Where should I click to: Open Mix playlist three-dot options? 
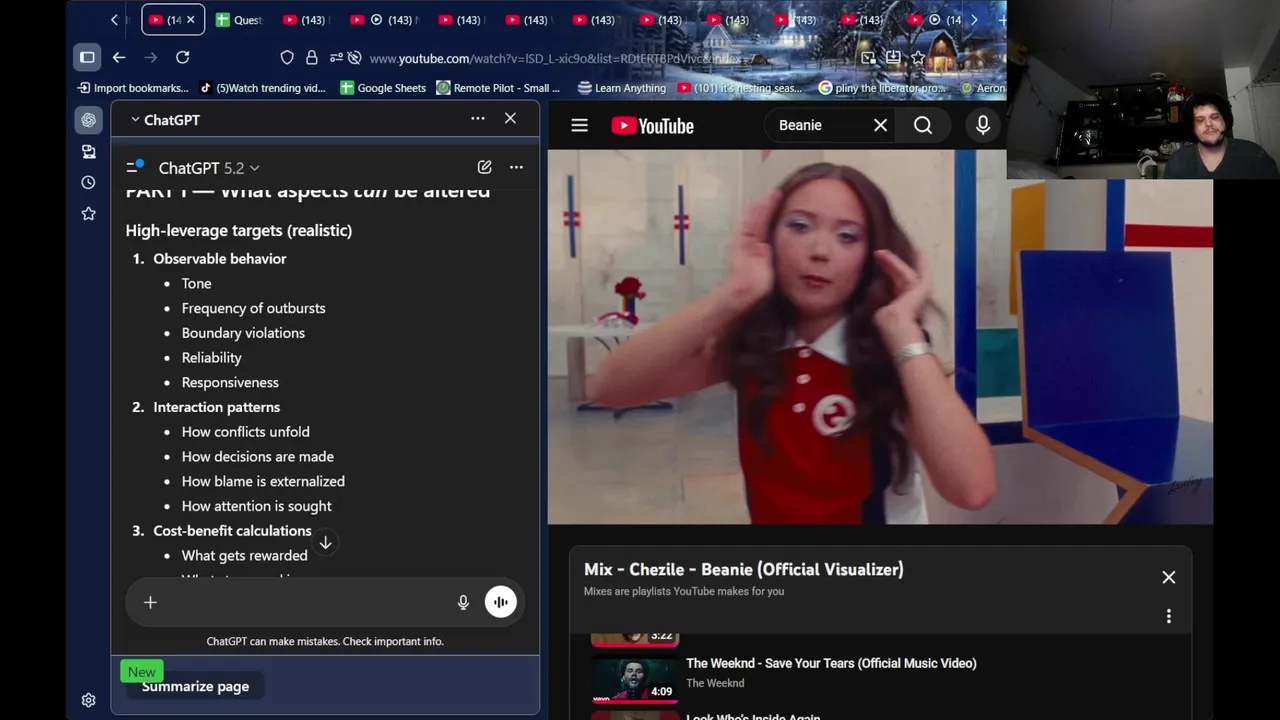coord(1168,616)
